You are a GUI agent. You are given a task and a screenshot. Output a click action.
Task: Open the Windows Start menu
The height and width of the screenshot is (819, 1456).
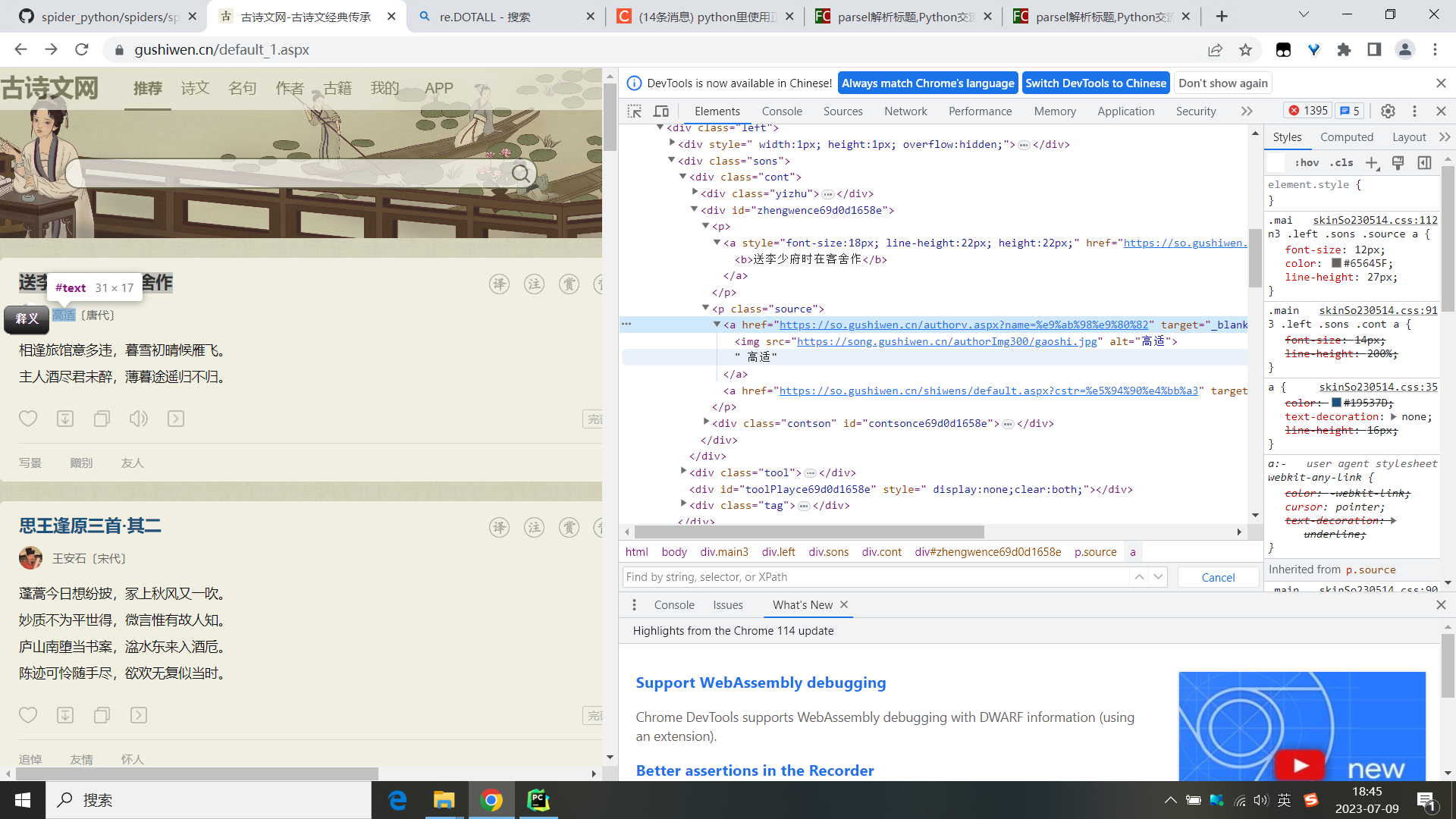point(23,800)
